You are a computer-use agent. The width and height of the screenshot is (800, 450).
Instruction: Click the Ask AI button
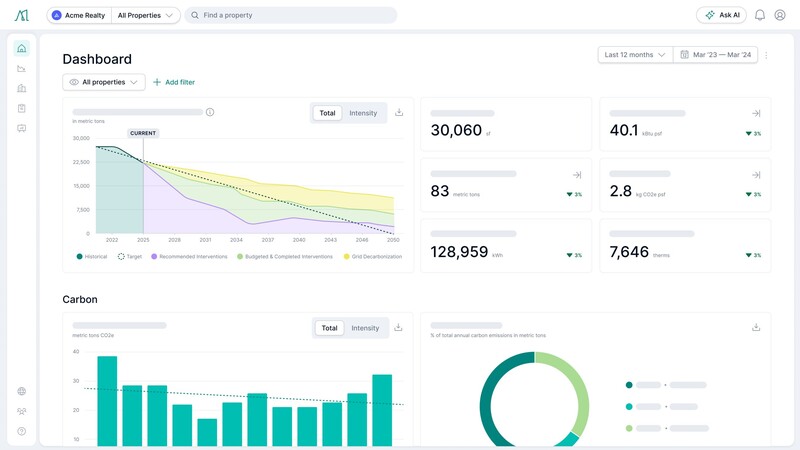coord(721,15)
